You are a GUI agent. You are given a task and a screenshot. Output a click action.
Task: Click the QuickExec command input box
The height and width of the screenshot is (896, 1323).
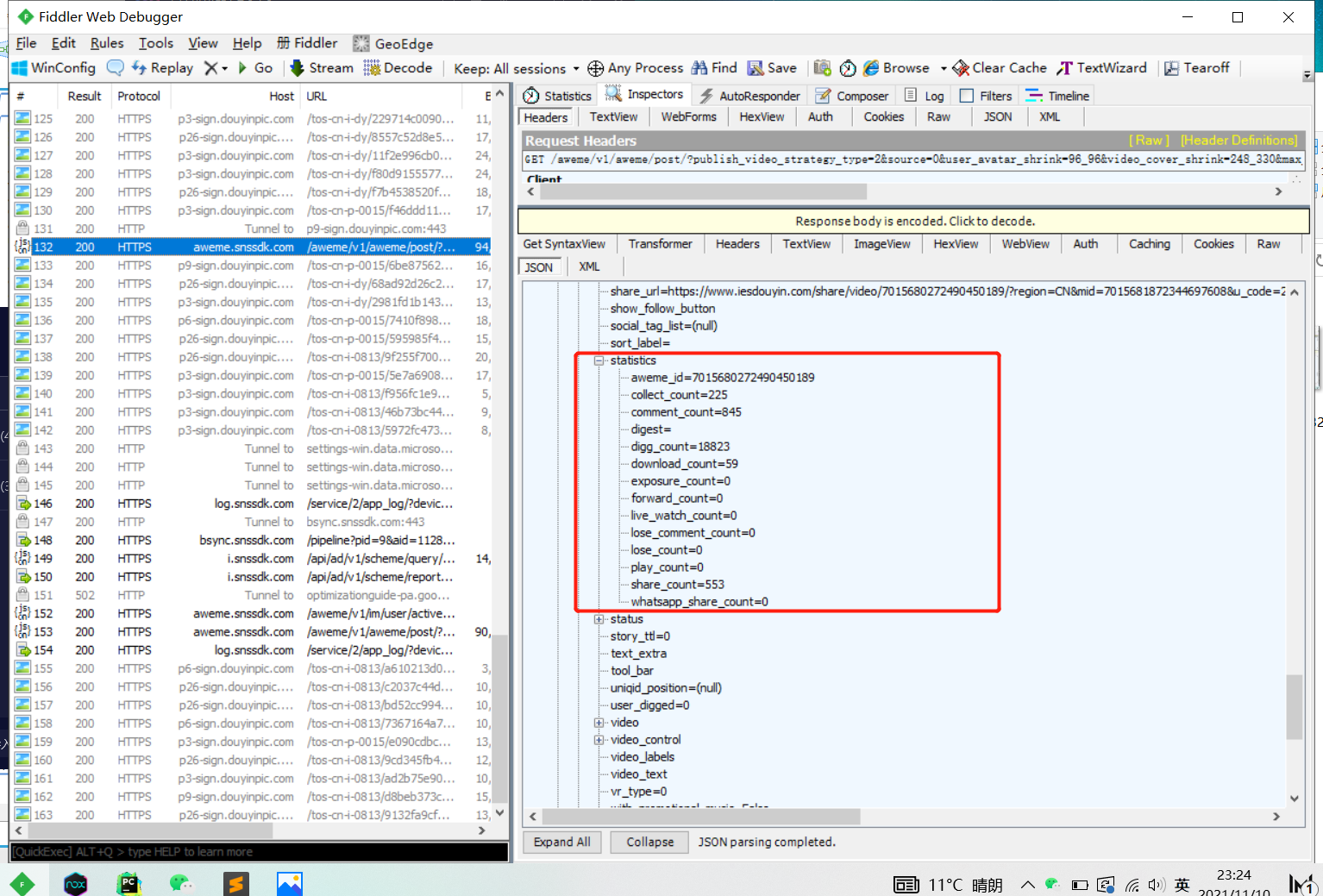259,852
